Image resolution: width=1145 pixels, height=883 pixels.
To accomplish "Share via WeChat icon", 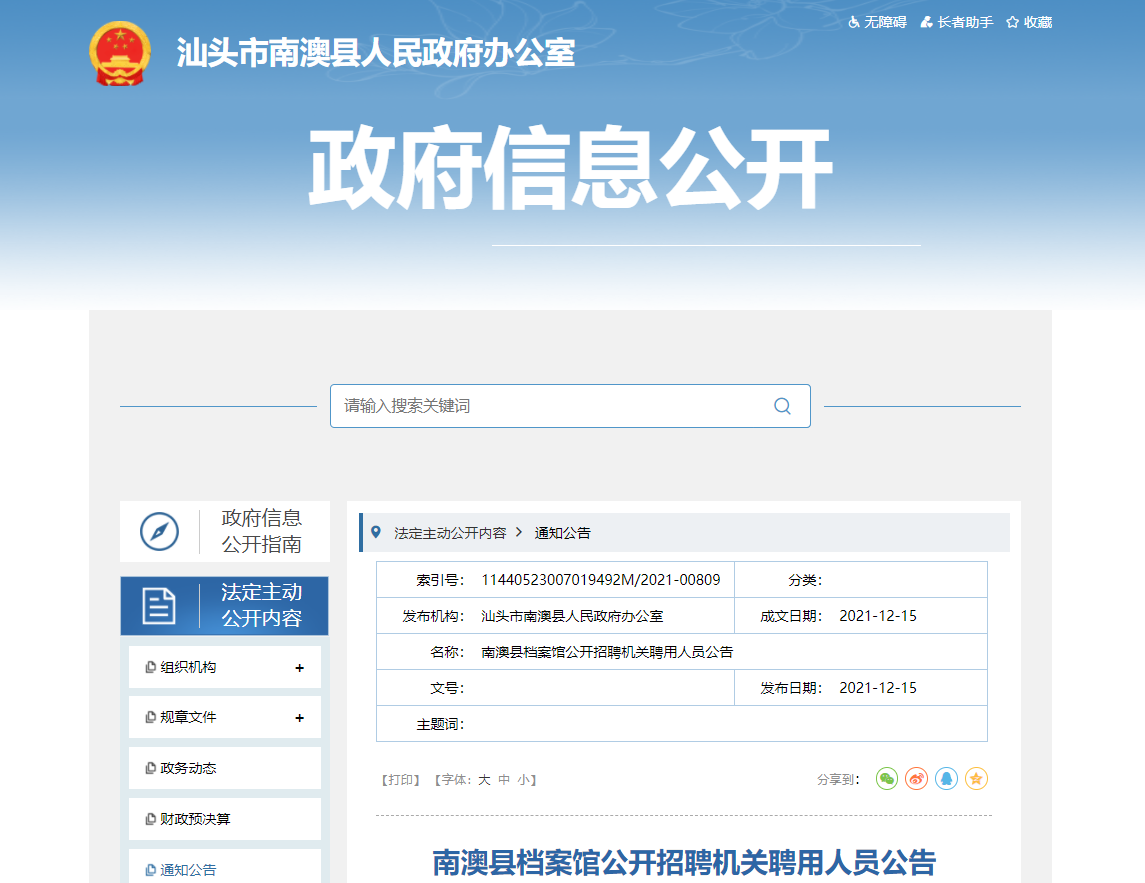I will tap(887, 778).
